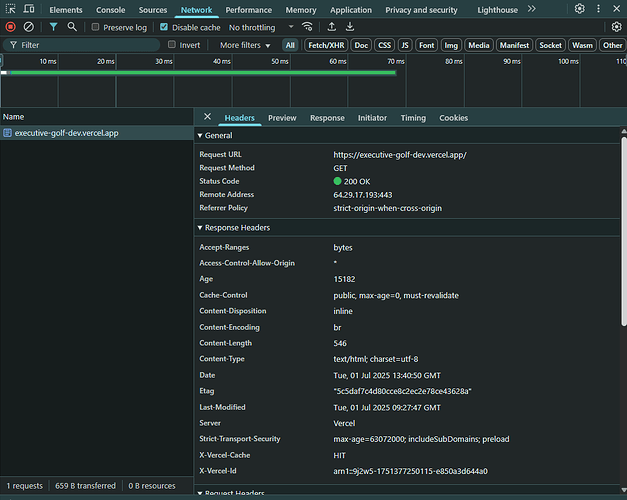Select the All filter type
The height and width of the screenshot is (500, 627).
(x=290, y=45)
